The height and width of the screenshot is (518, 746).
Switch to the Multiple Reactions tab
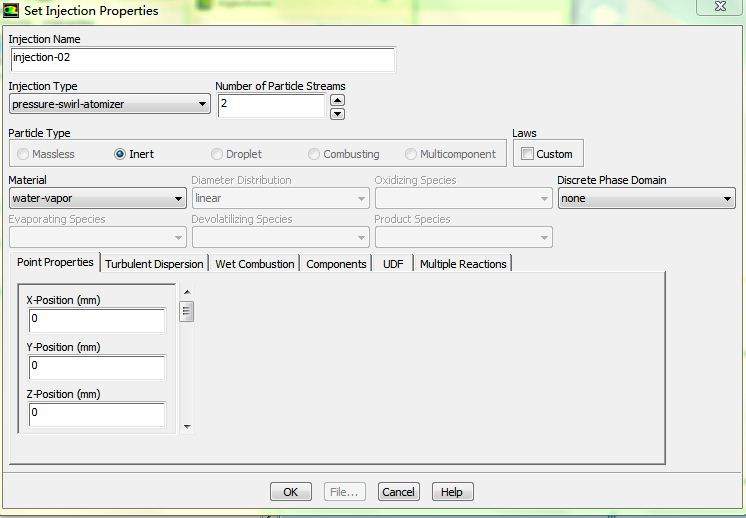(463, 264)
